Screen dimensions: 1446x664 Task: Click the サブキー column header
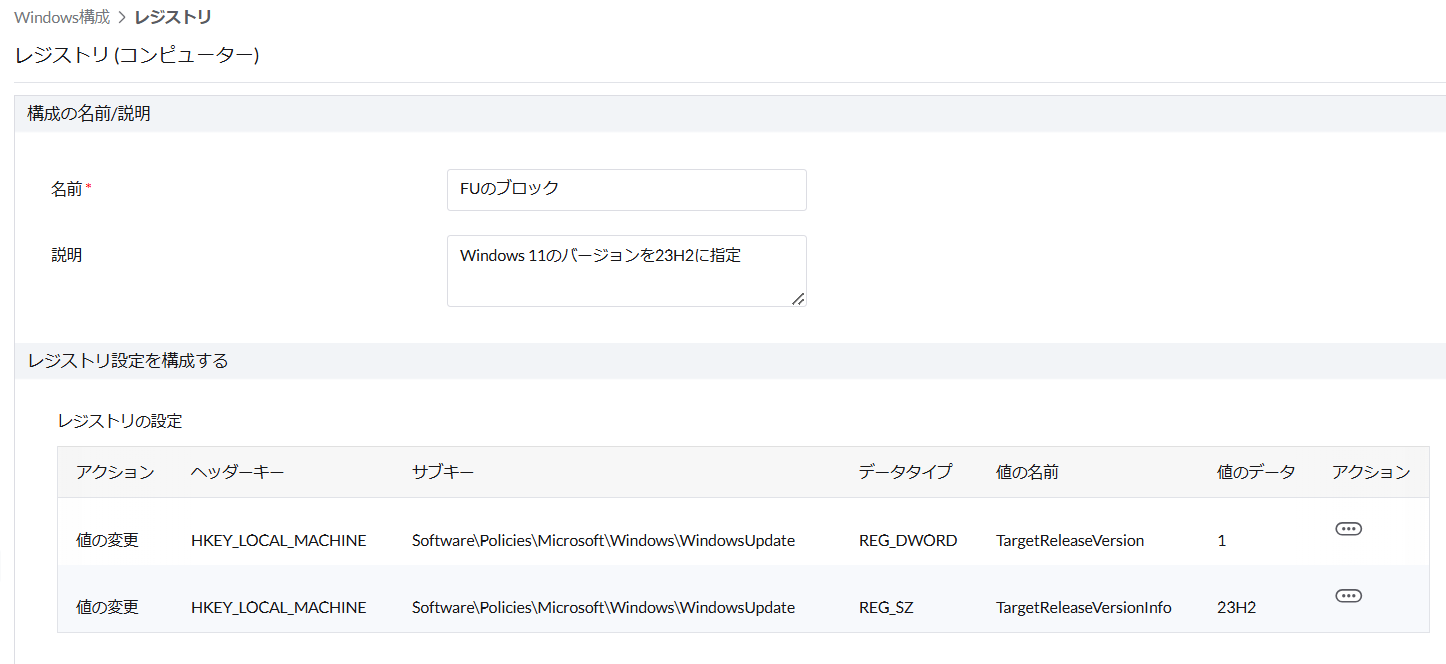click(x=442, y=472)
